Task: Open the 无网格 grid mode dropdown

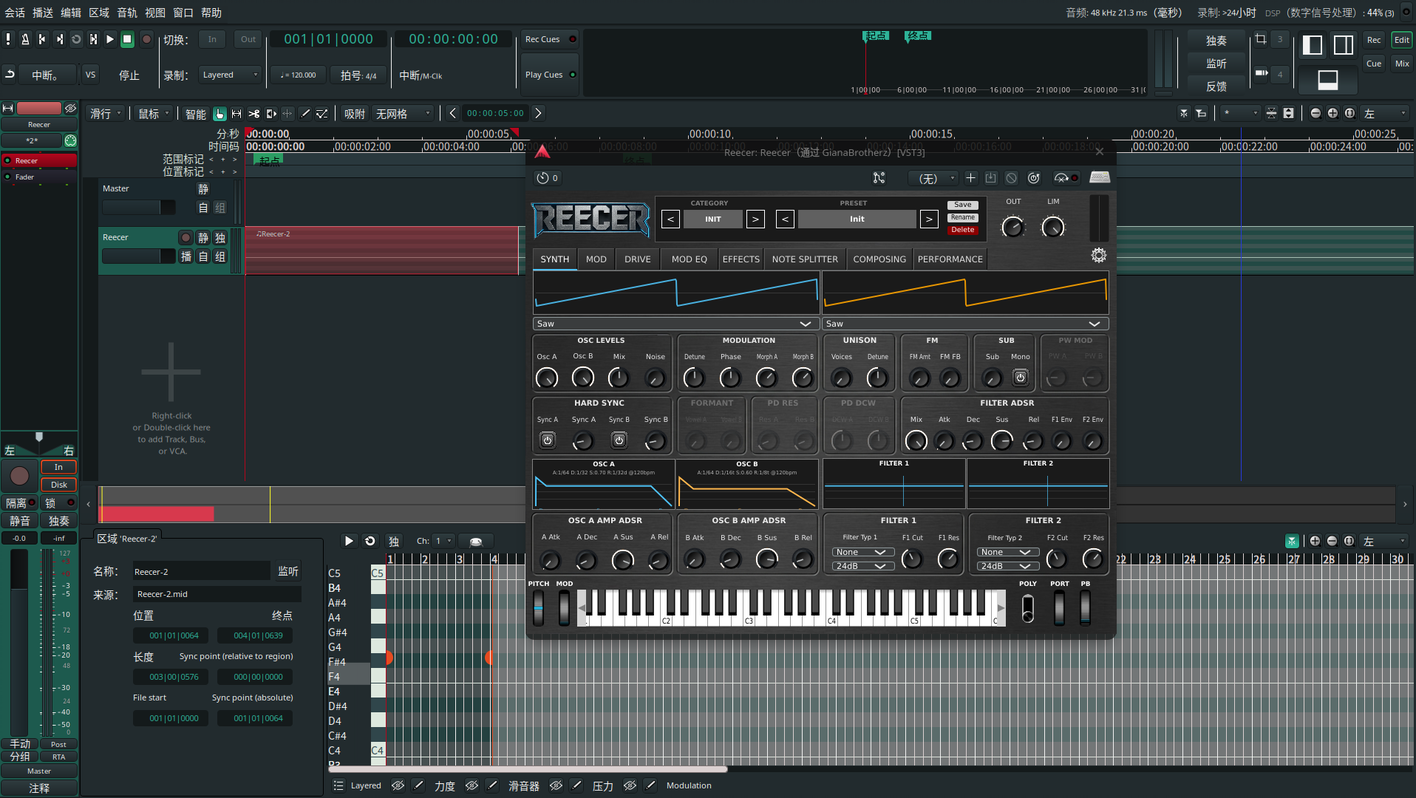Action: [x=404, y=114]
